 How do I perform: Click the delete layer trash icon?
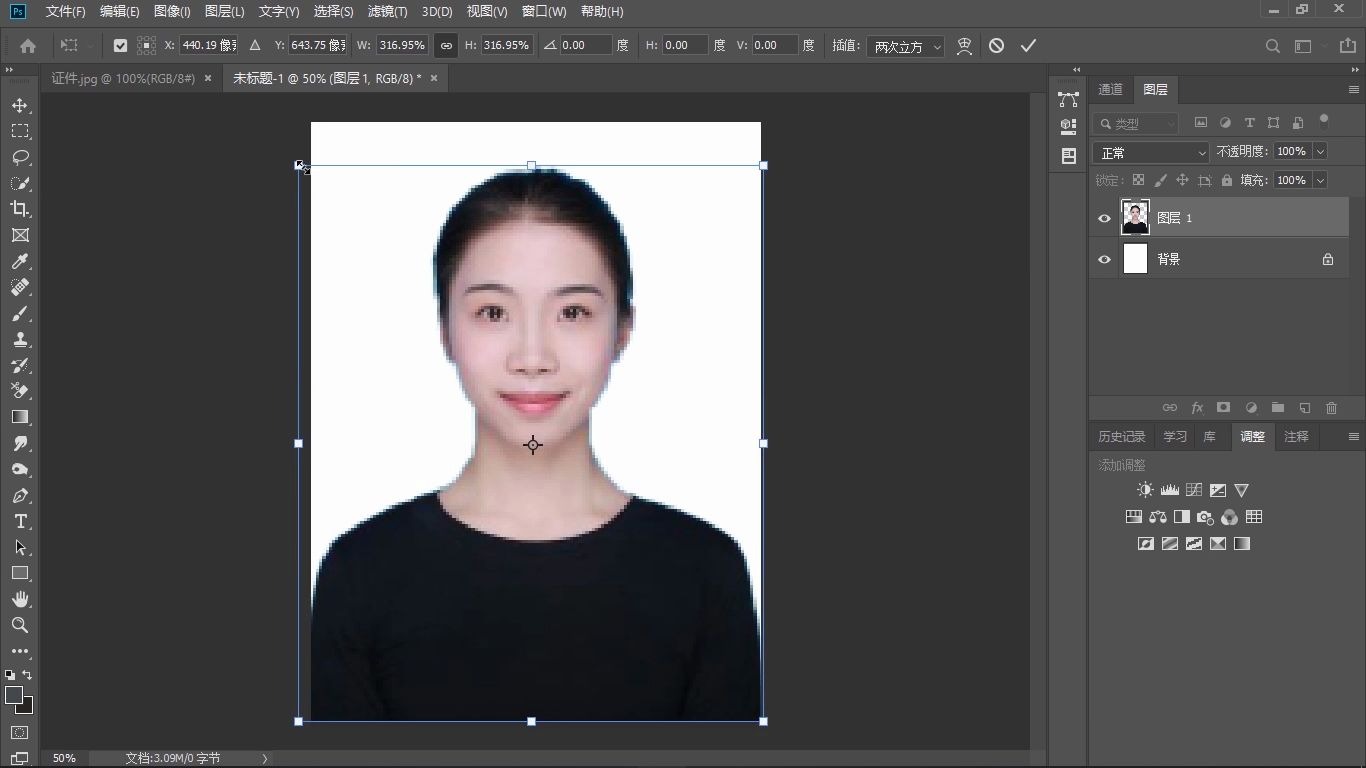(x=1331, y=408)
